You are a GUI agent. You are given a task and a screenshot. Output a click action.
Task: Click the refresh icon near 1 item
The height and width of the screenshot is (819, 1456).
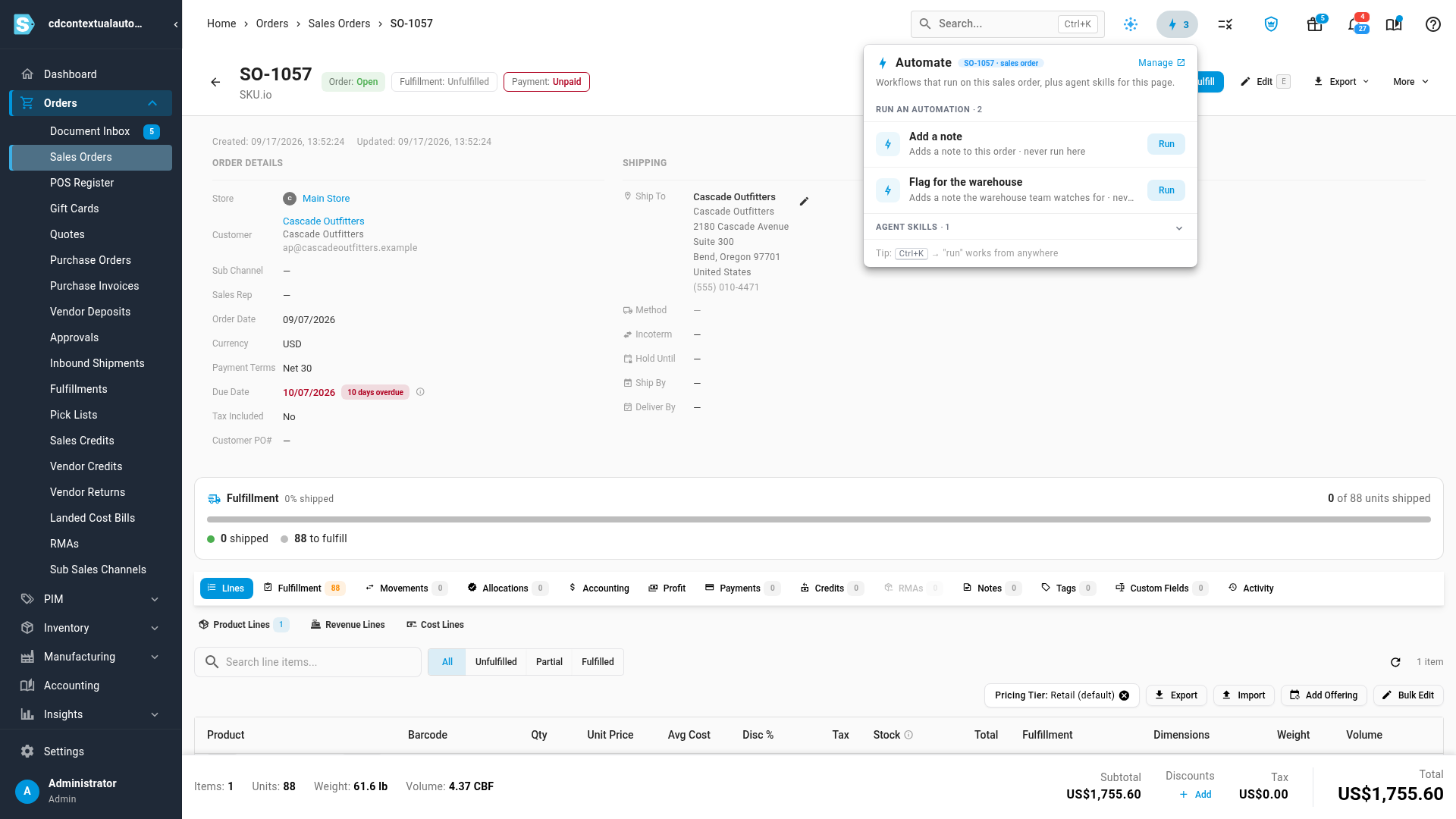click(1395, 662)
